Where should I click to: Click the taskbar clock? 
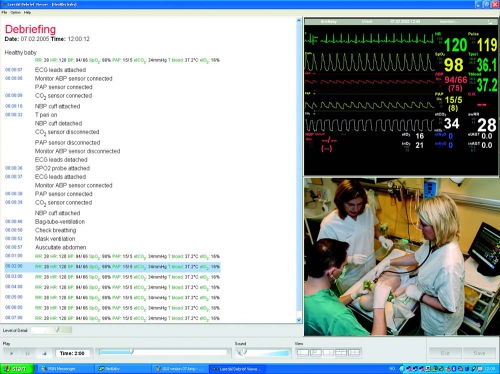[x=489, y=369]
